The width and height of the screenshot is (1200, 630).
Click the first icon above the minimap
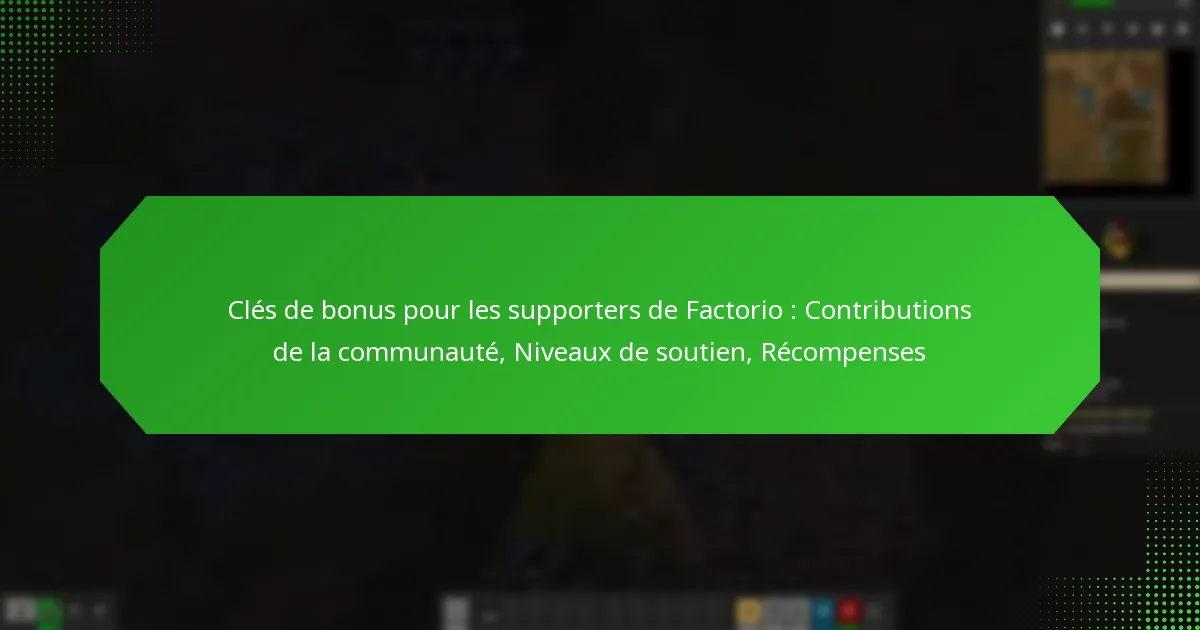pyautogui.click(x=1057, y=29)
